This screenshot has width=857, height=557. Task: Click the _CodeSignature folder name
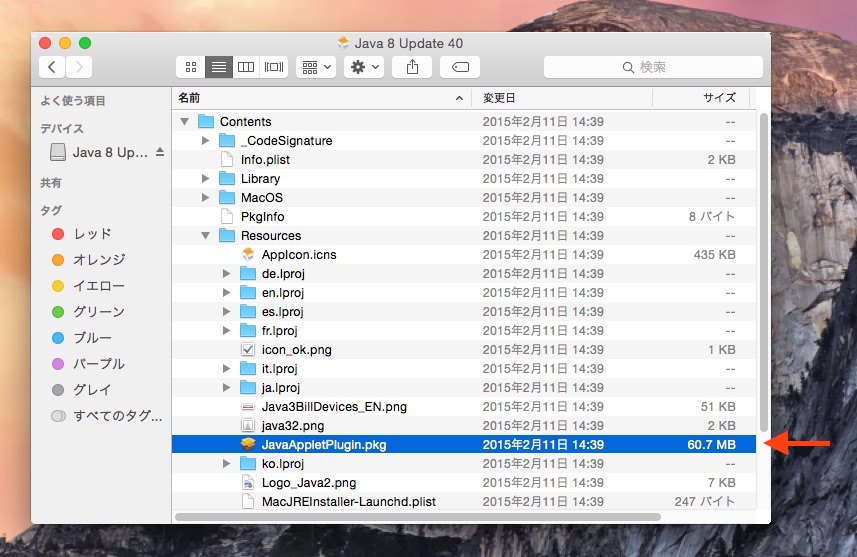click(x=286, y=140)
